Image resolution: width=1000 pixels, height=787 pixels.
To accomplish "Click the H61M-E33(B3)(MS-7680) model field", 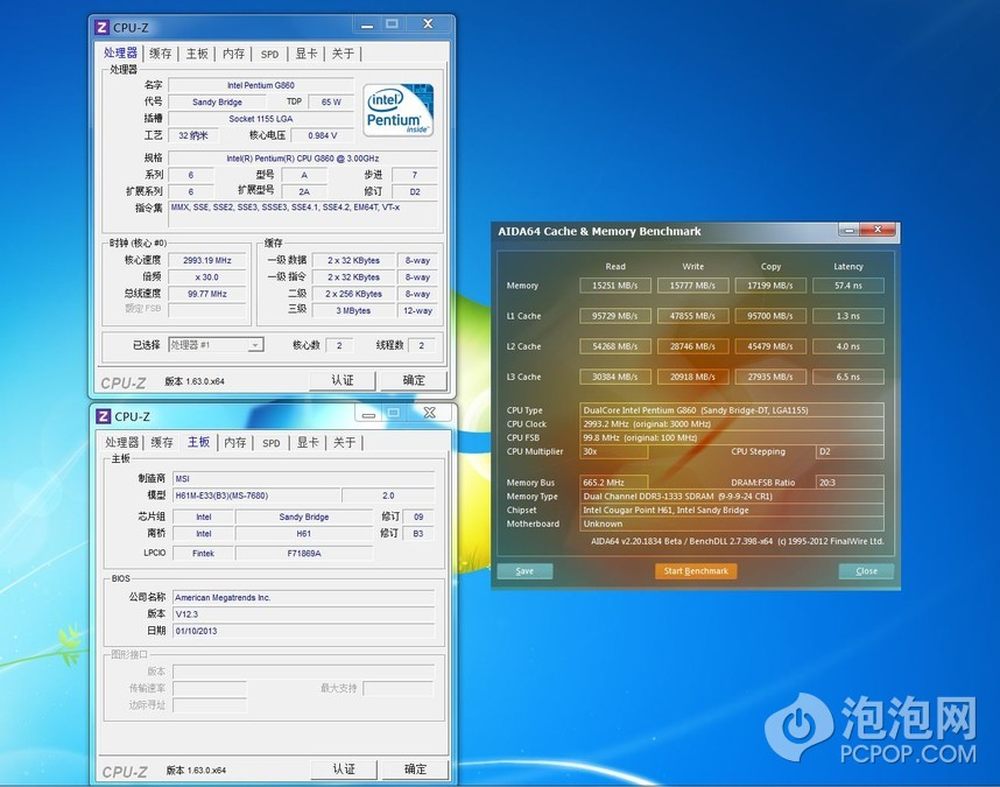I will pyautogui.click(x=256, y=496).
